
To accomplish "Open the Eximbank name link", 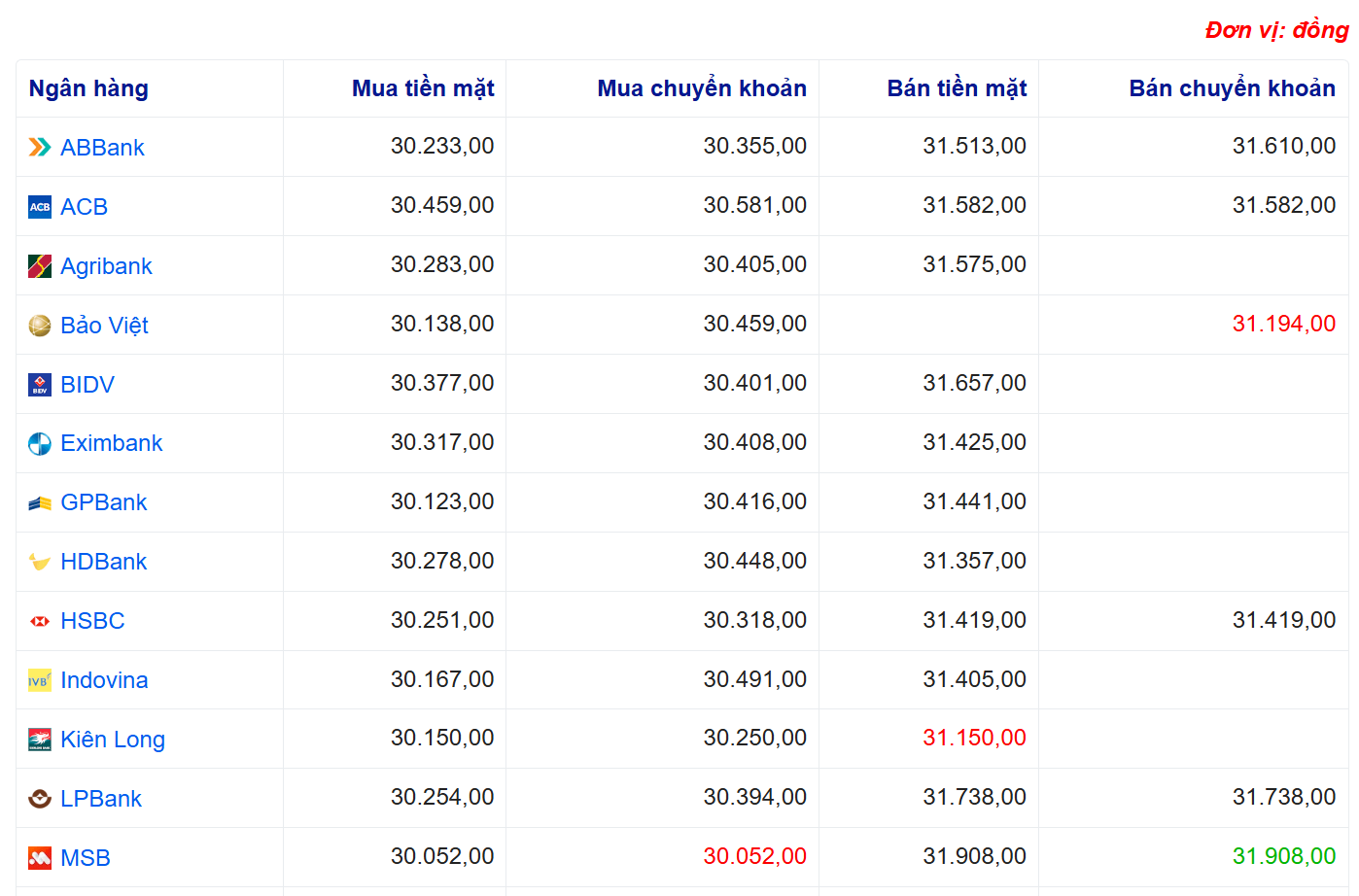I will coord(111,443).
